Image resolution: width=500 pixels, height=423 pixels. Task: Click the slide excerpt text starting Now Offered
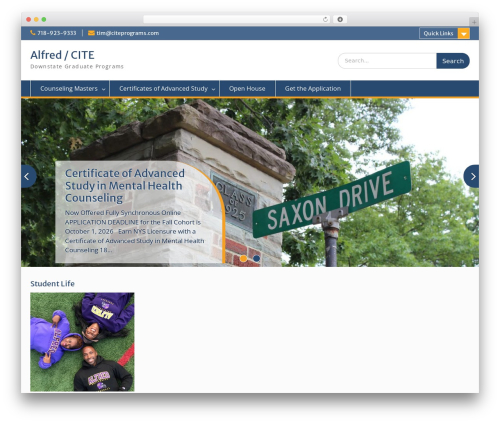[135, 231]
